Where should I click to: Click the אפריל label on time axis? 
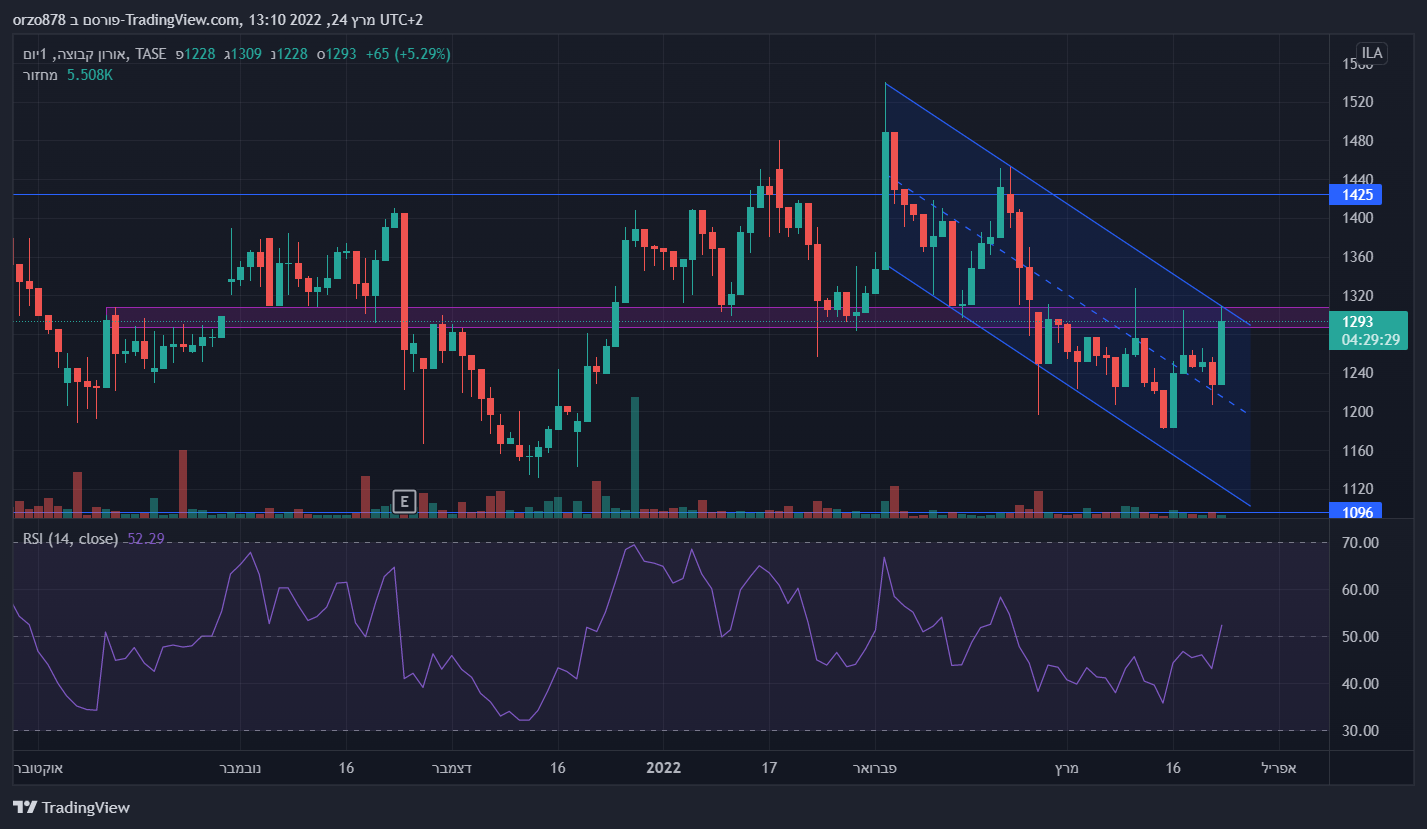pos(1279,767)
